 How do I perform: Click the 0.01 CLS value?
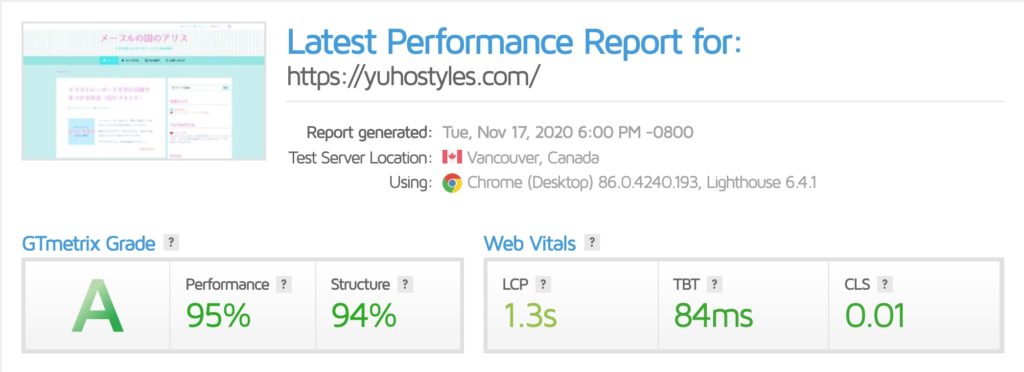[875, 316]
